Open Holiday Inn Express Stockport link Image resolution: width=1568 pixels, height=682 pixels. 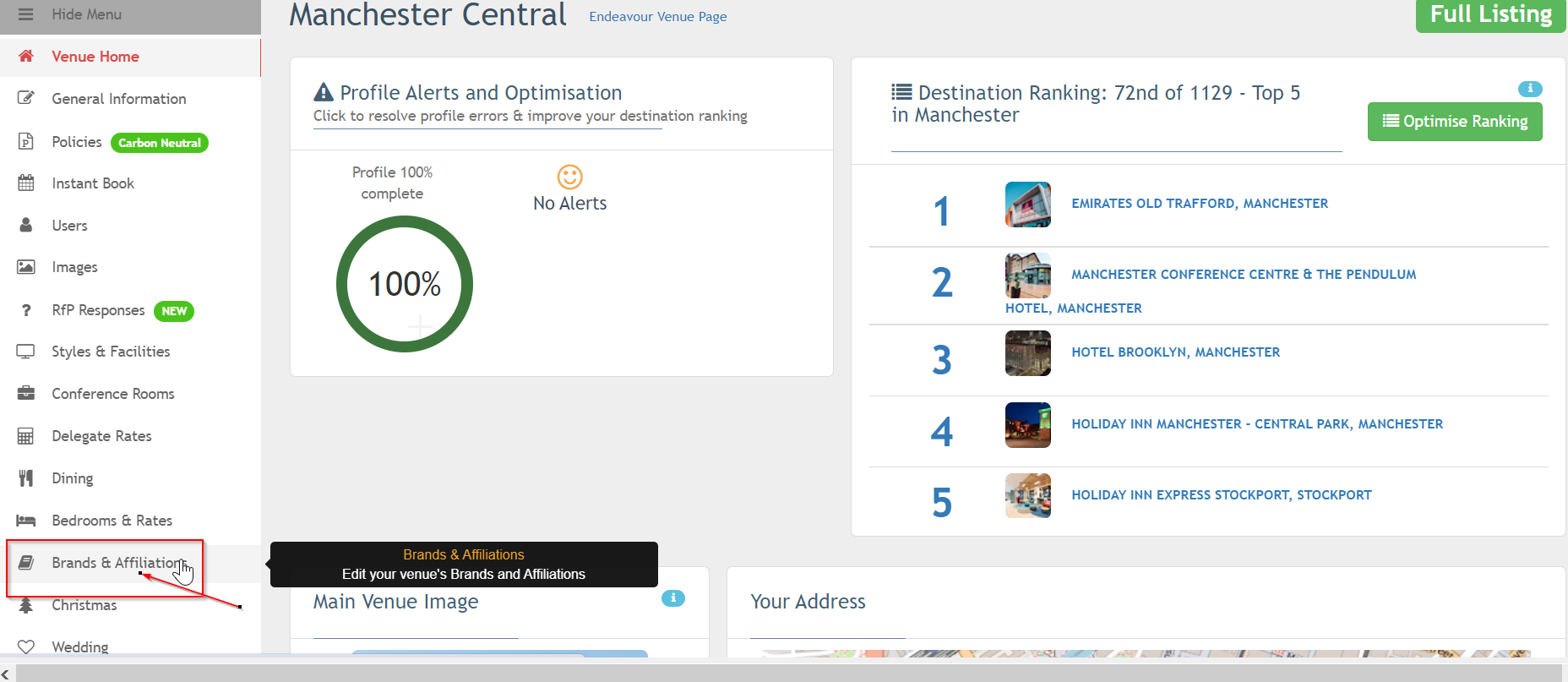pyautogui.click(x=1222, y=495)
